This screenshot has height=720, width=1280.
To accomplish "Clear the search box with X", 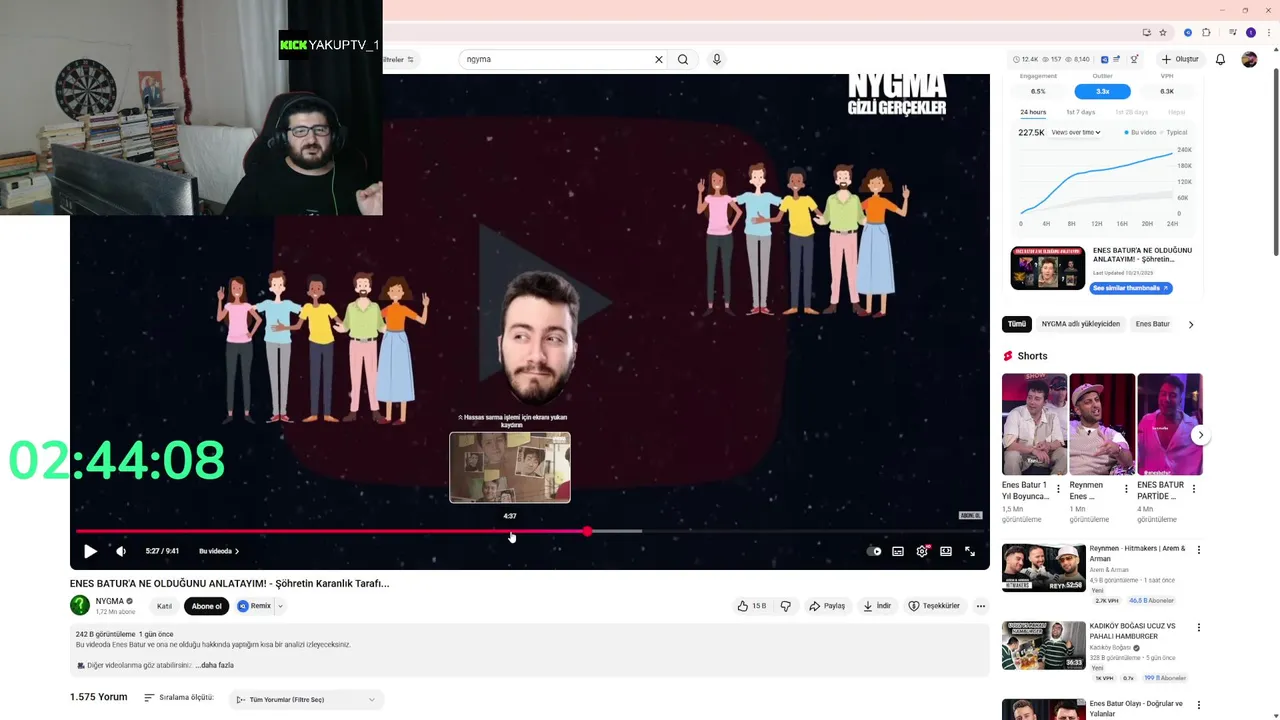I will (659, 59).
